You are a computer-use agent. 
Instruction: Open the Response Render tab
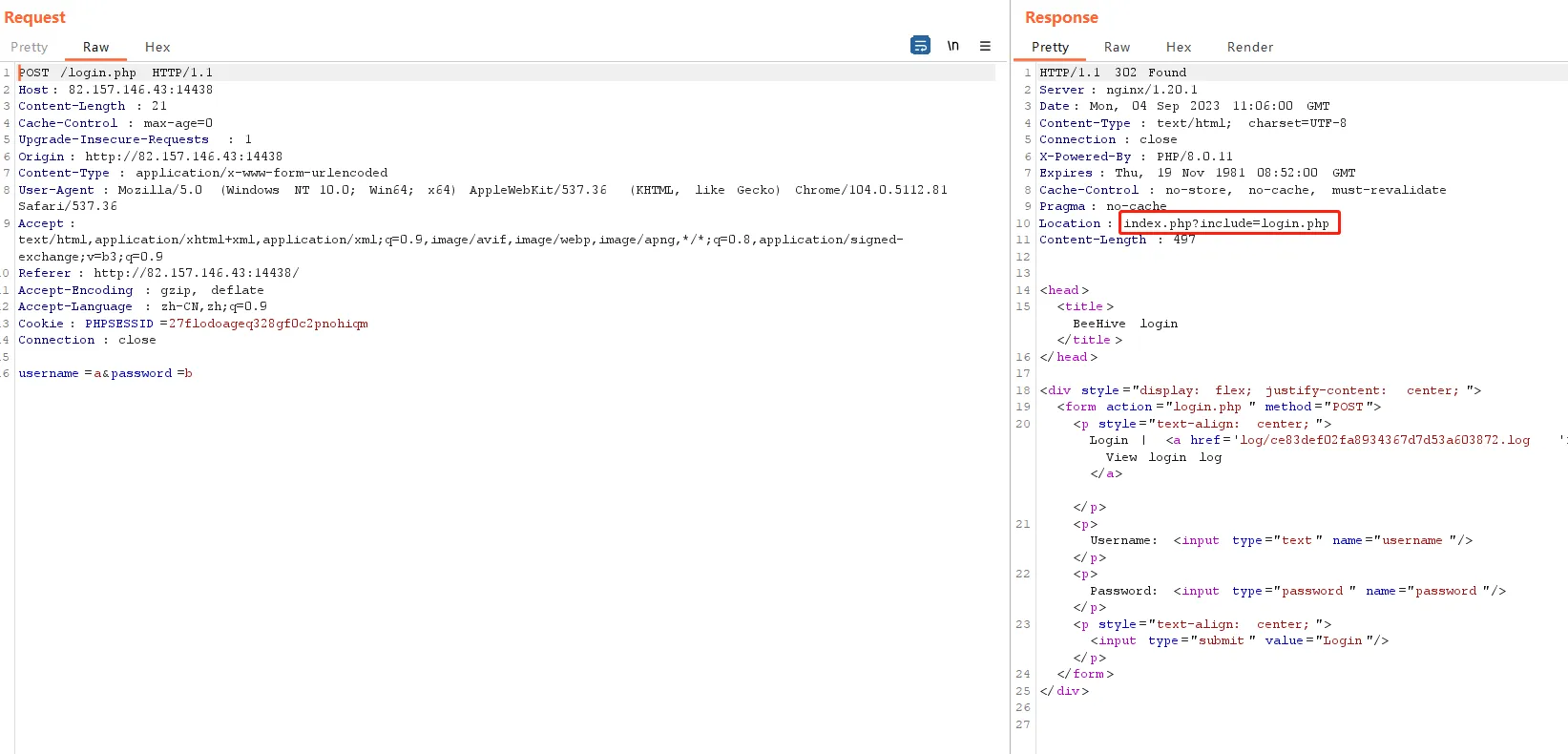[1250, 47]
